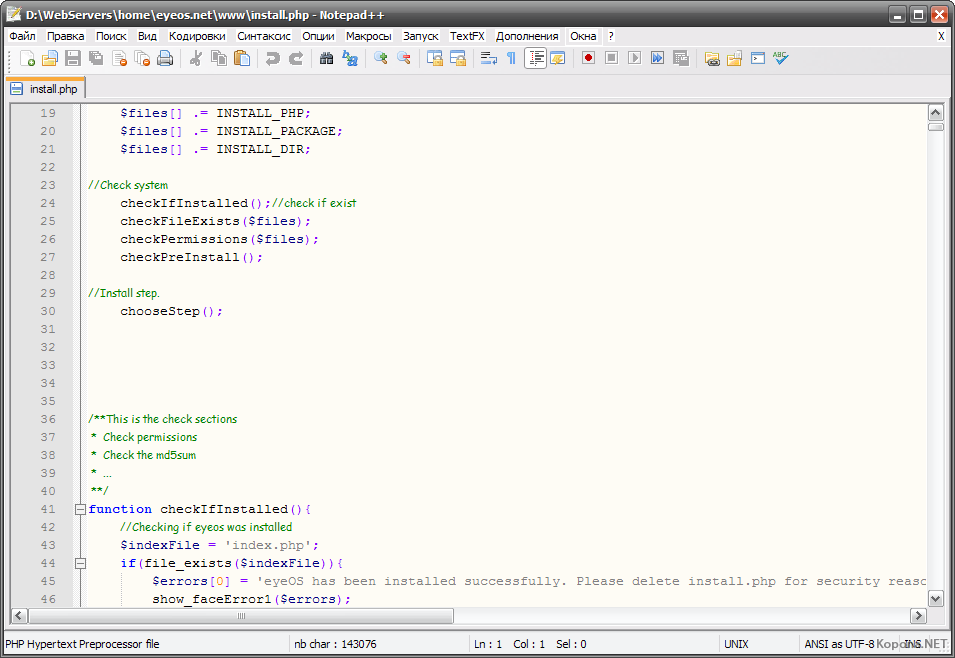The width and height of the screenshot is (955, 658).
Task: Zoom out using magnifier minus icon
Action: point(404,58)
